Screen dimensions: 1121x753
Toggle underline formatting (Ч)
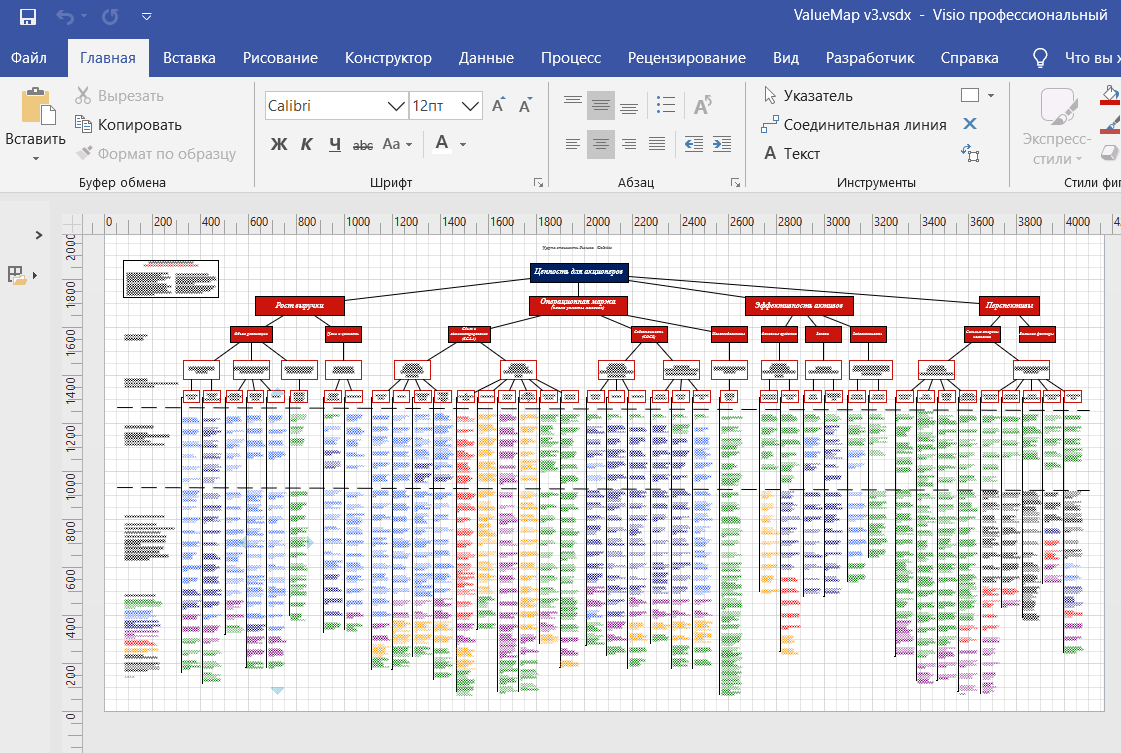[x=335, y=144]
